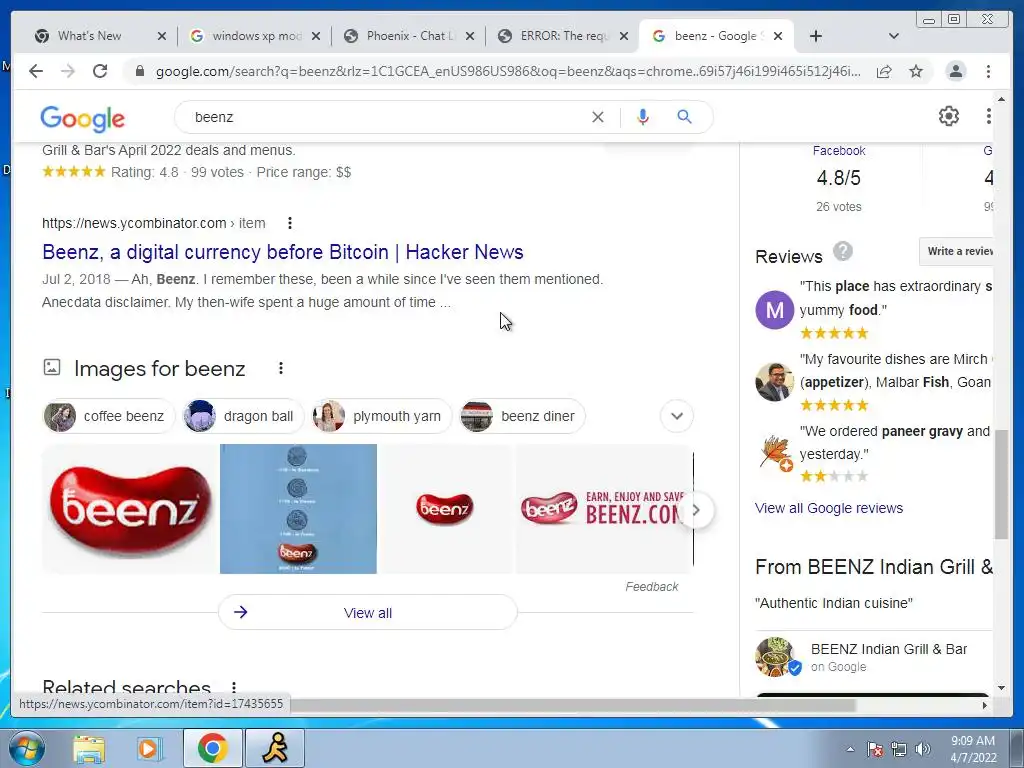Open the Windows Start orb

[x=27, y=748]
